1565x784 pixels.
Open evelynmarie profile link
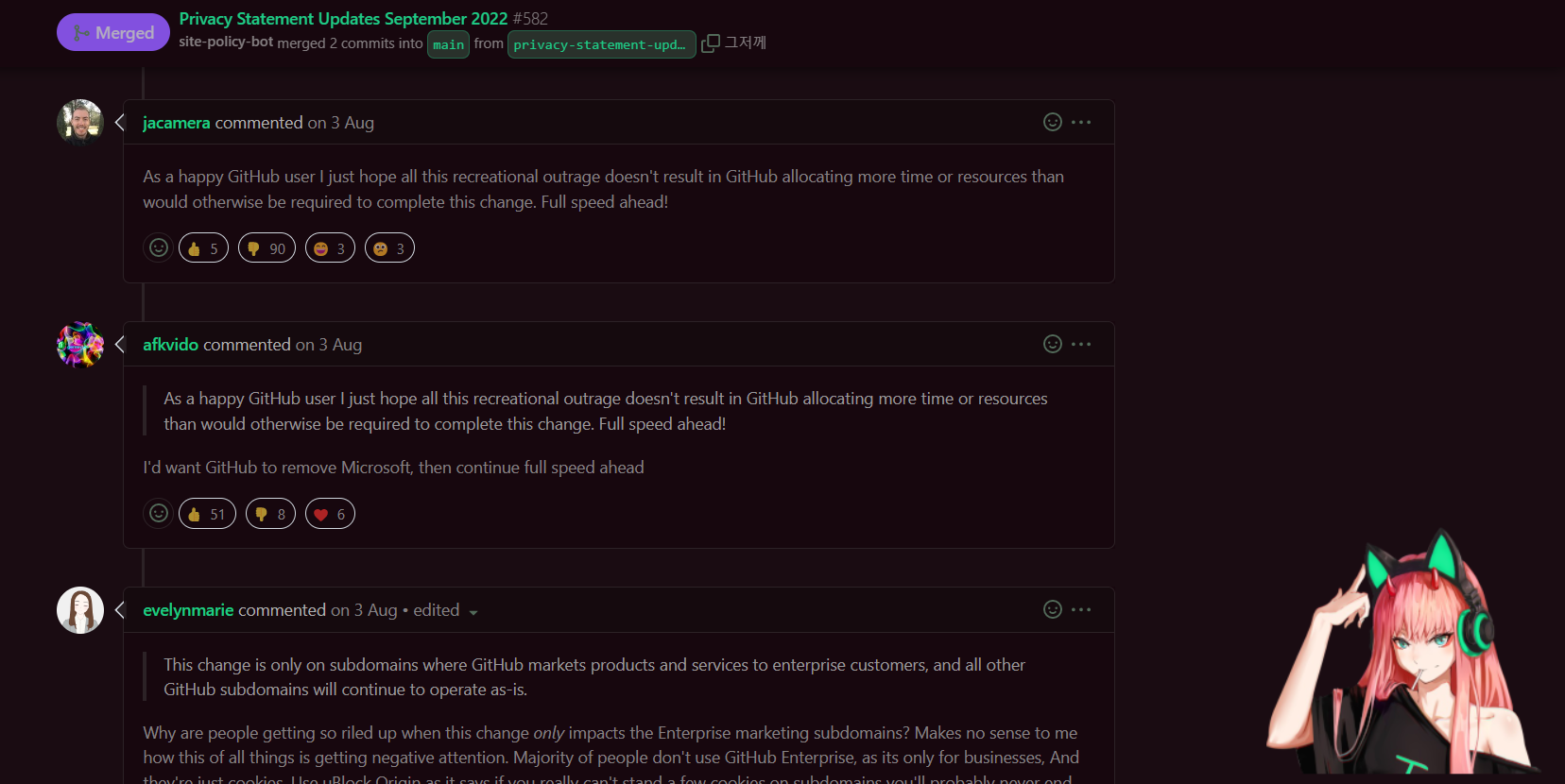coord(188,610)
